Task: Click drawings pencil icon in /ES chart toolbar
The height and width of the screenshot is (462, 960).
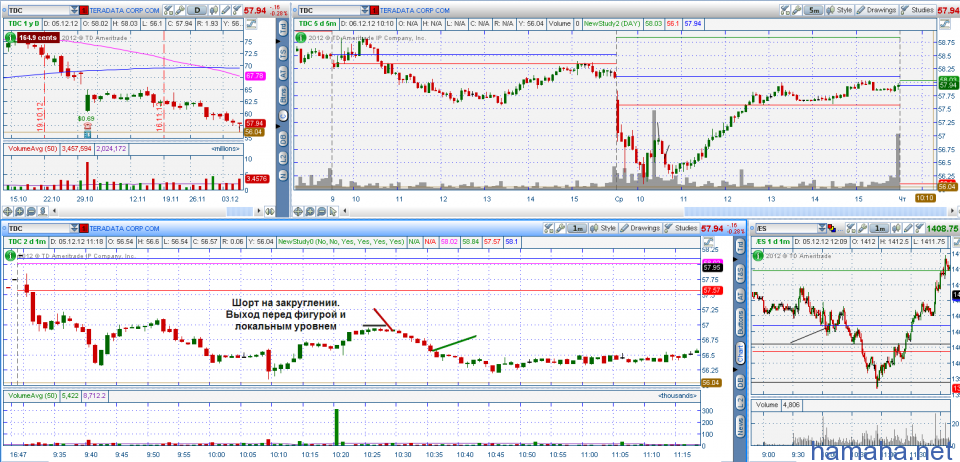Action: (x=908, y=228)
